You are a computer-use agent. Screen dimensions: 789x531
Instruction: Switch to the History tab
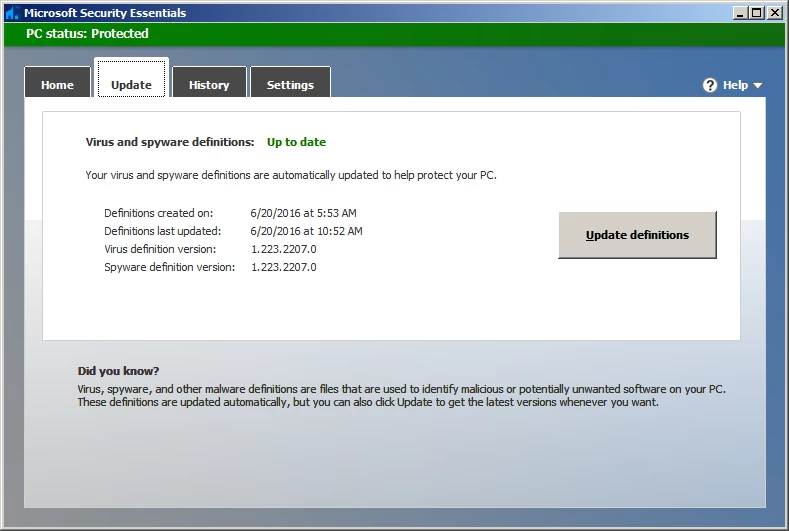pyautogui.click(x=209, y=82)
